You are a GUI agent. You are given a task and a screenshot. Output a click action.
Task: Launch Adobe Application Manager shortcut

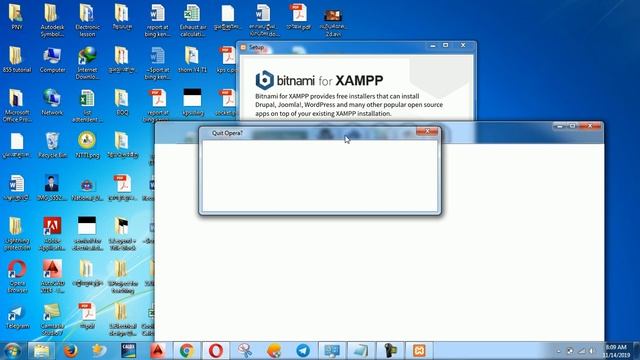(x=52, y=233)
